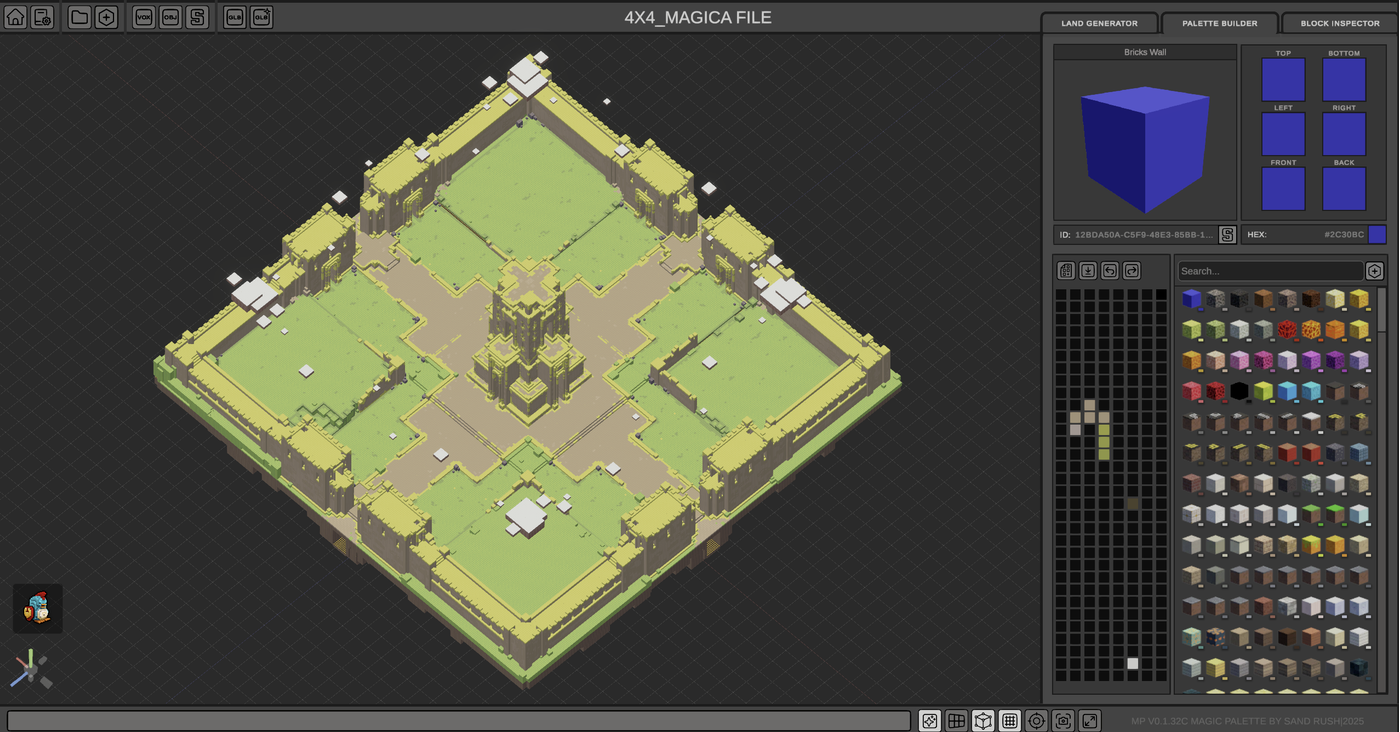Click the 4X4_MAGICA FILE title
This screenshot has height=732, width=1400.
click(698, 17)
